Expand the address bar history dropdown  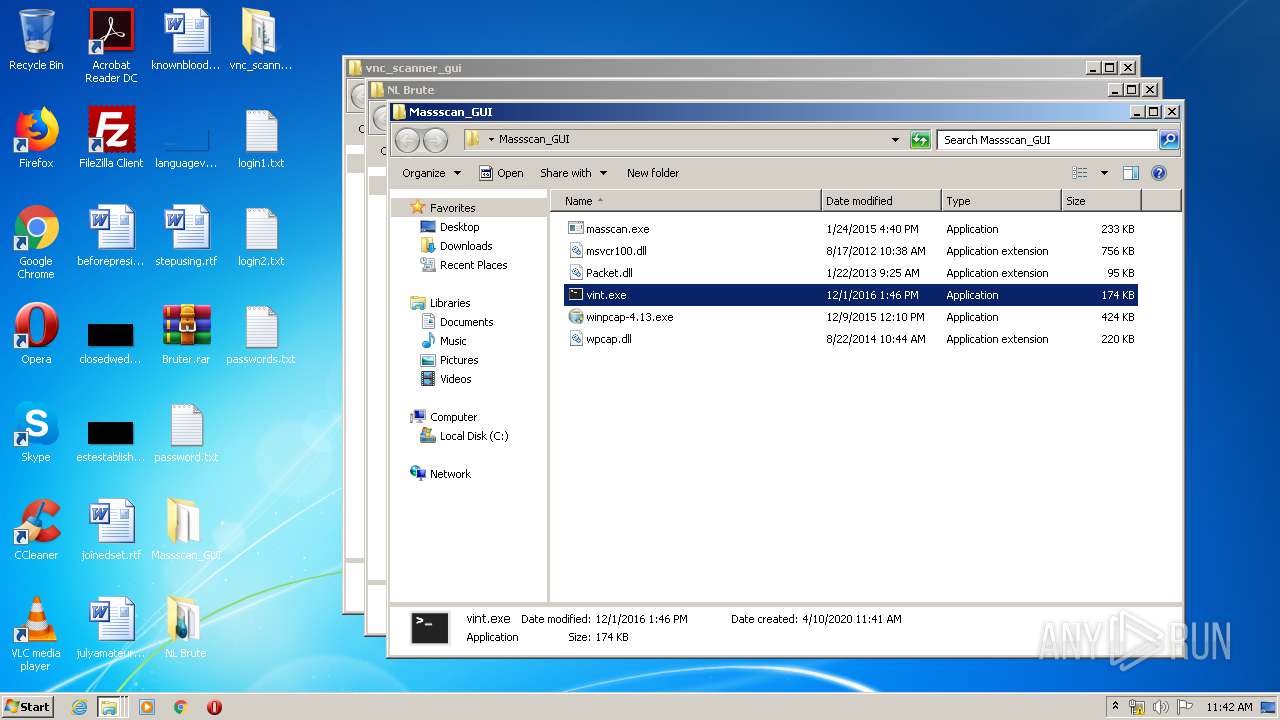pyautogui.click(x=895, y=140)
